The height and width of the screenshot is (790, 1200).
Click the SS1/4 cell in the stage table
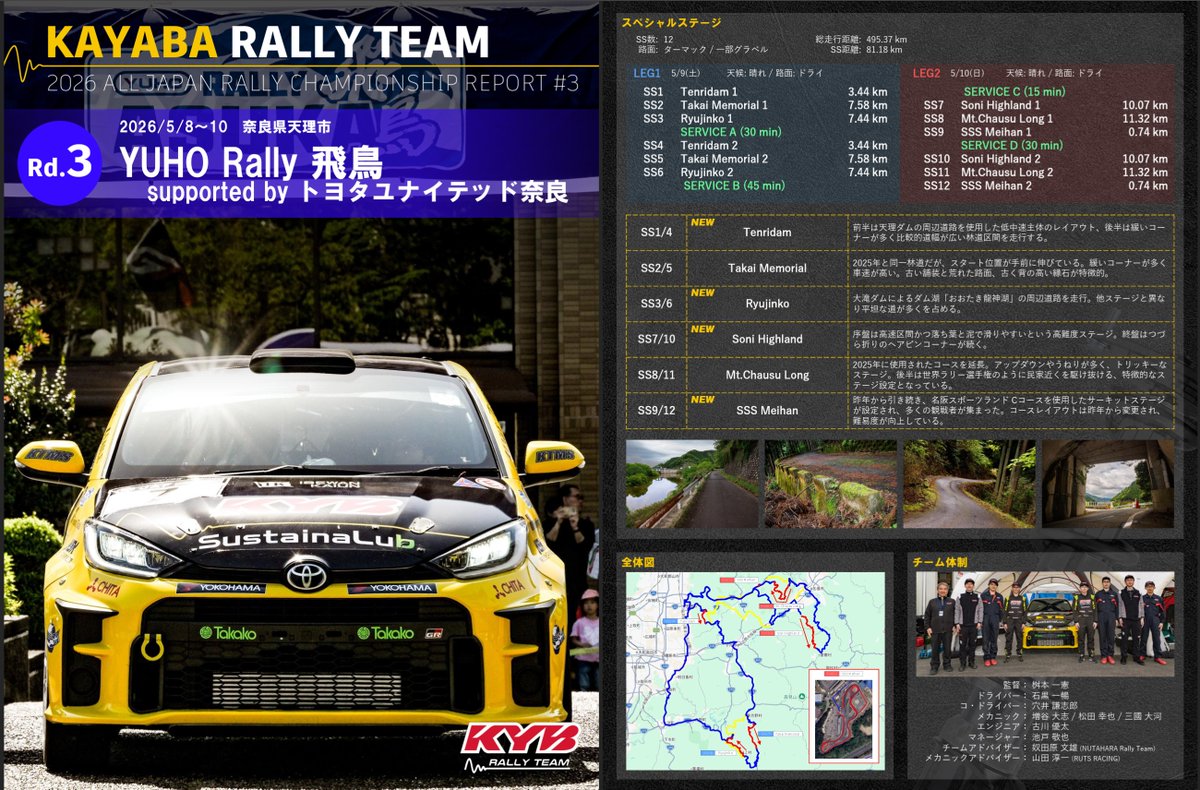pos(656,232)
